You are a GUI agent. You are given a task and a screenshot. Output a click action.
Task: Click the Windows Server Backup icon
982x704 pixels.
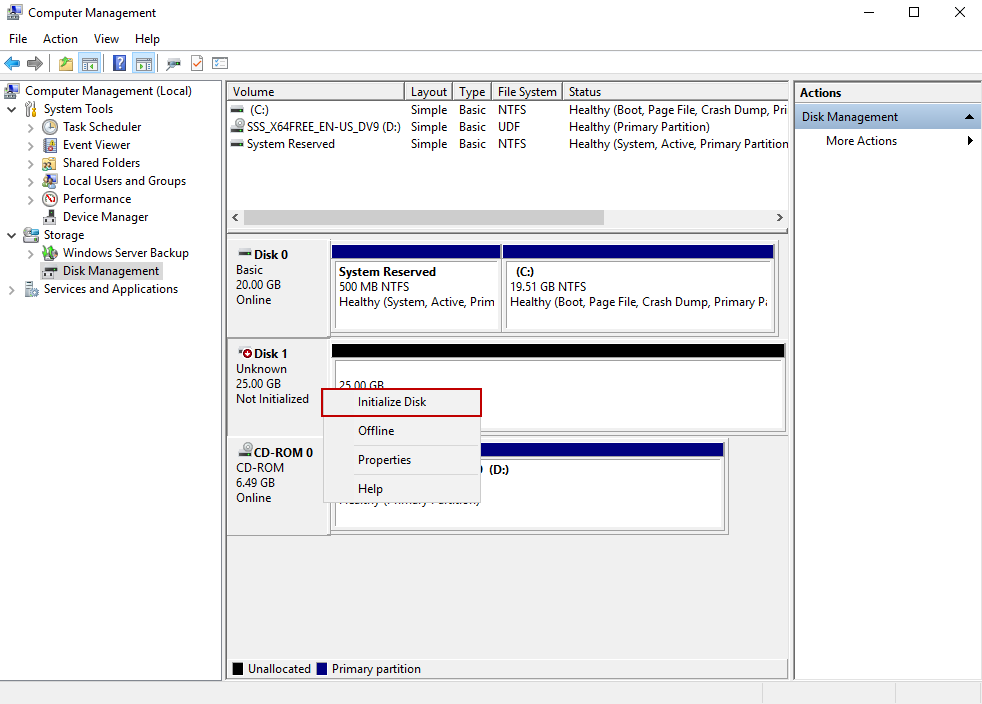tap(49, 253)
